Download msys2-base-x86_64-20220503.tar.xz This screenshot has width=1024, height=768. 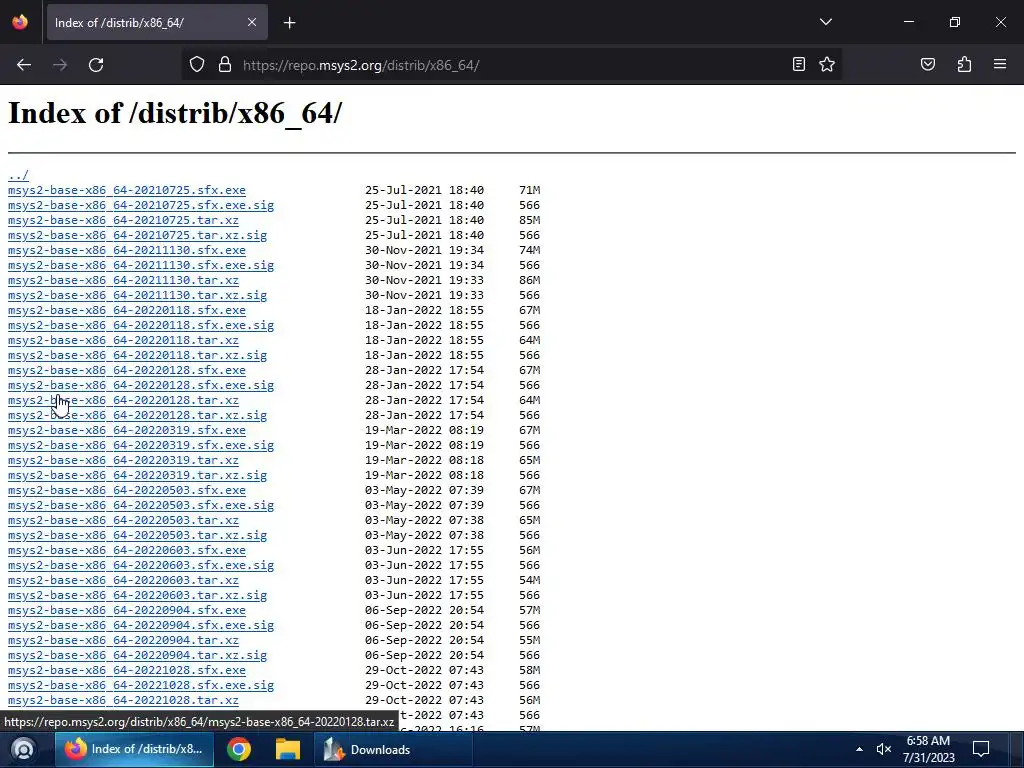pyautogui.click(x=123, y=520)
